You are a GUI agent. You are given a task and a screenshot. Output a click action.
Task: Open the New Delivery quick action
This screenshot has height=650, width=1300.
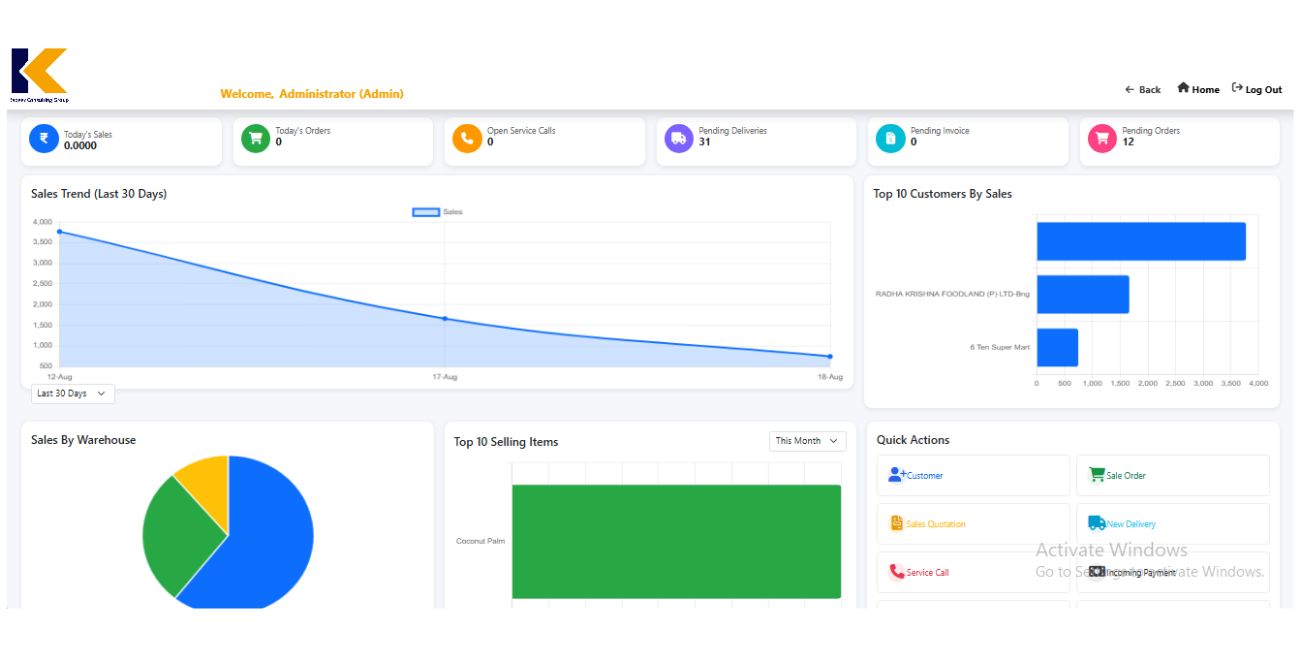click(1173, 524)
